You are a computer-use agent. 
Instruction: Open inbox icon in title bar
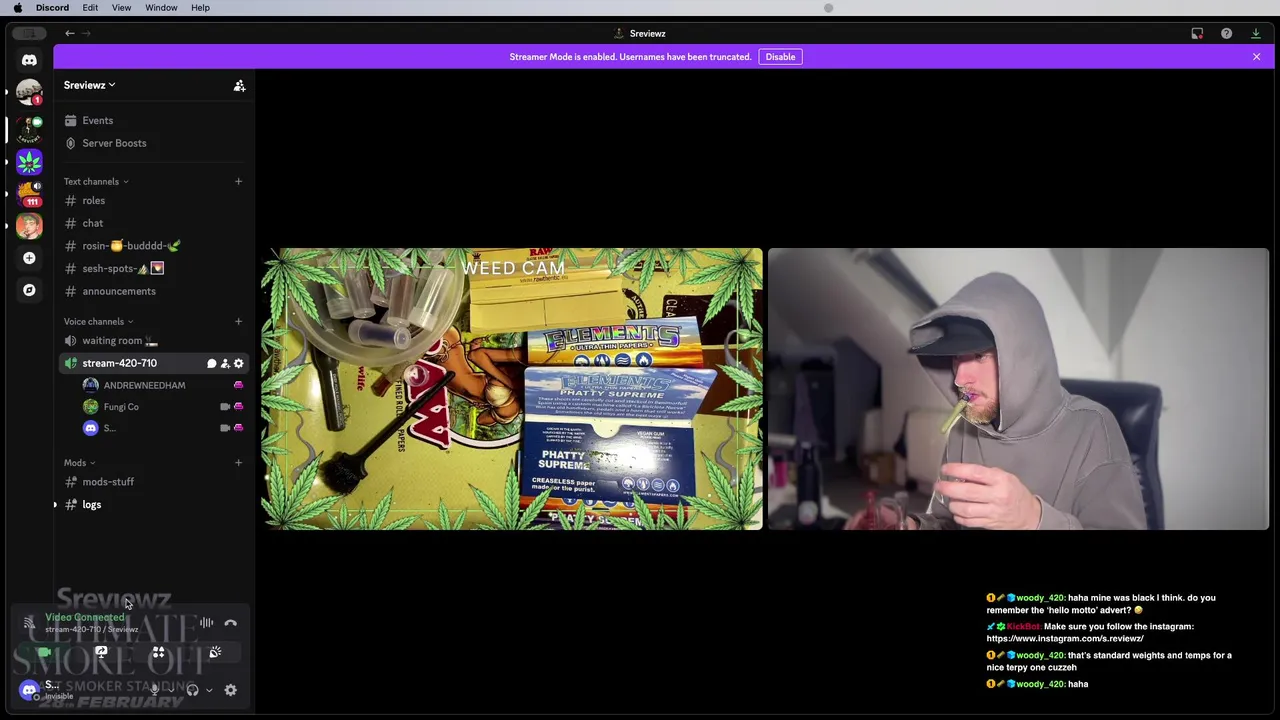(x=1197, y=33)
